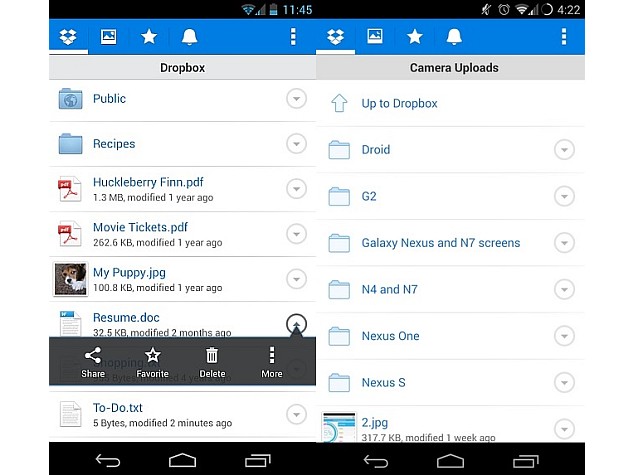Open the Nexus S folder

click(450, 383)
